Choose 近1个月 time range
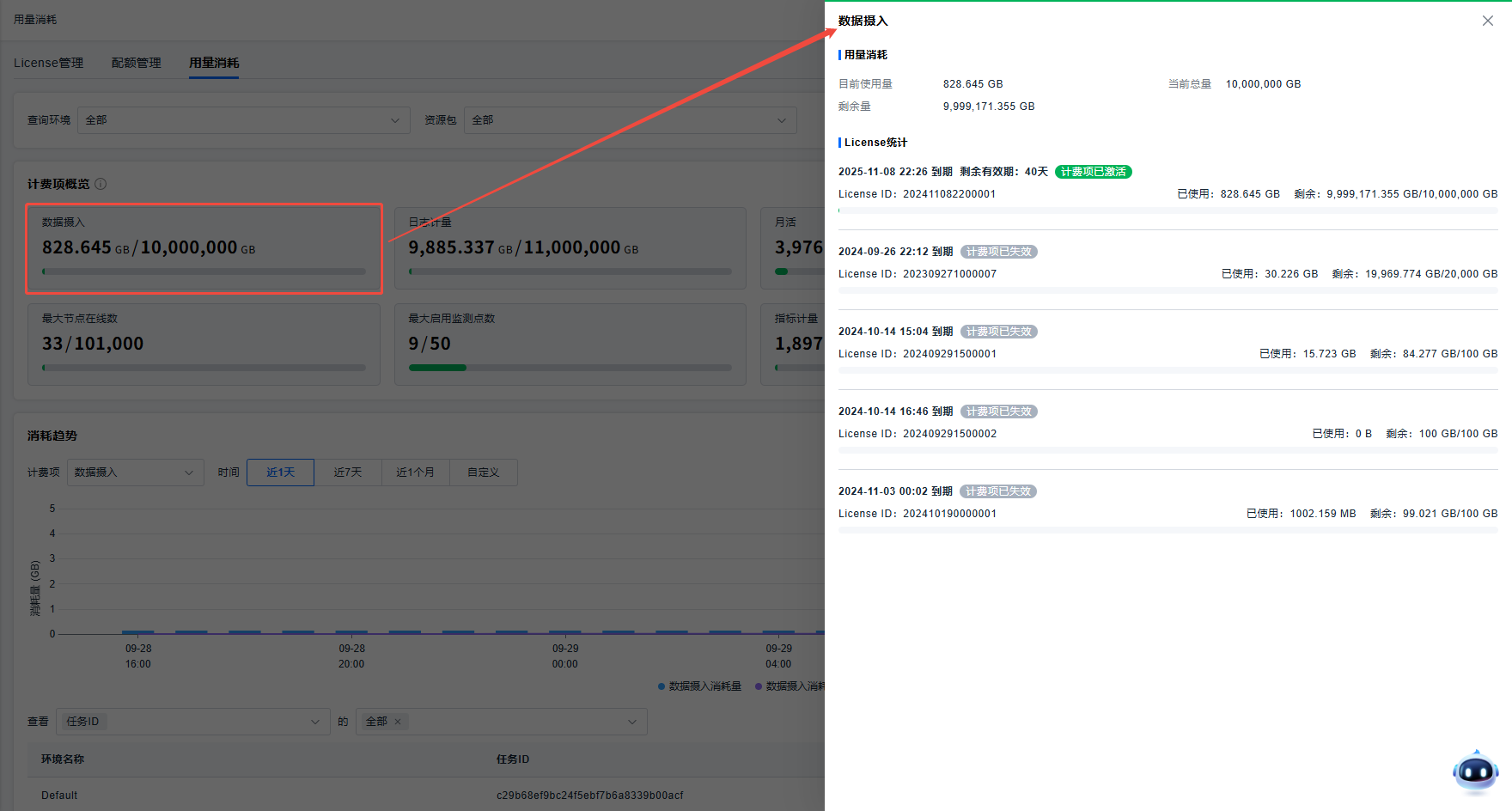This screenshot has width=1512, height=811. click(x=415, y=473)
